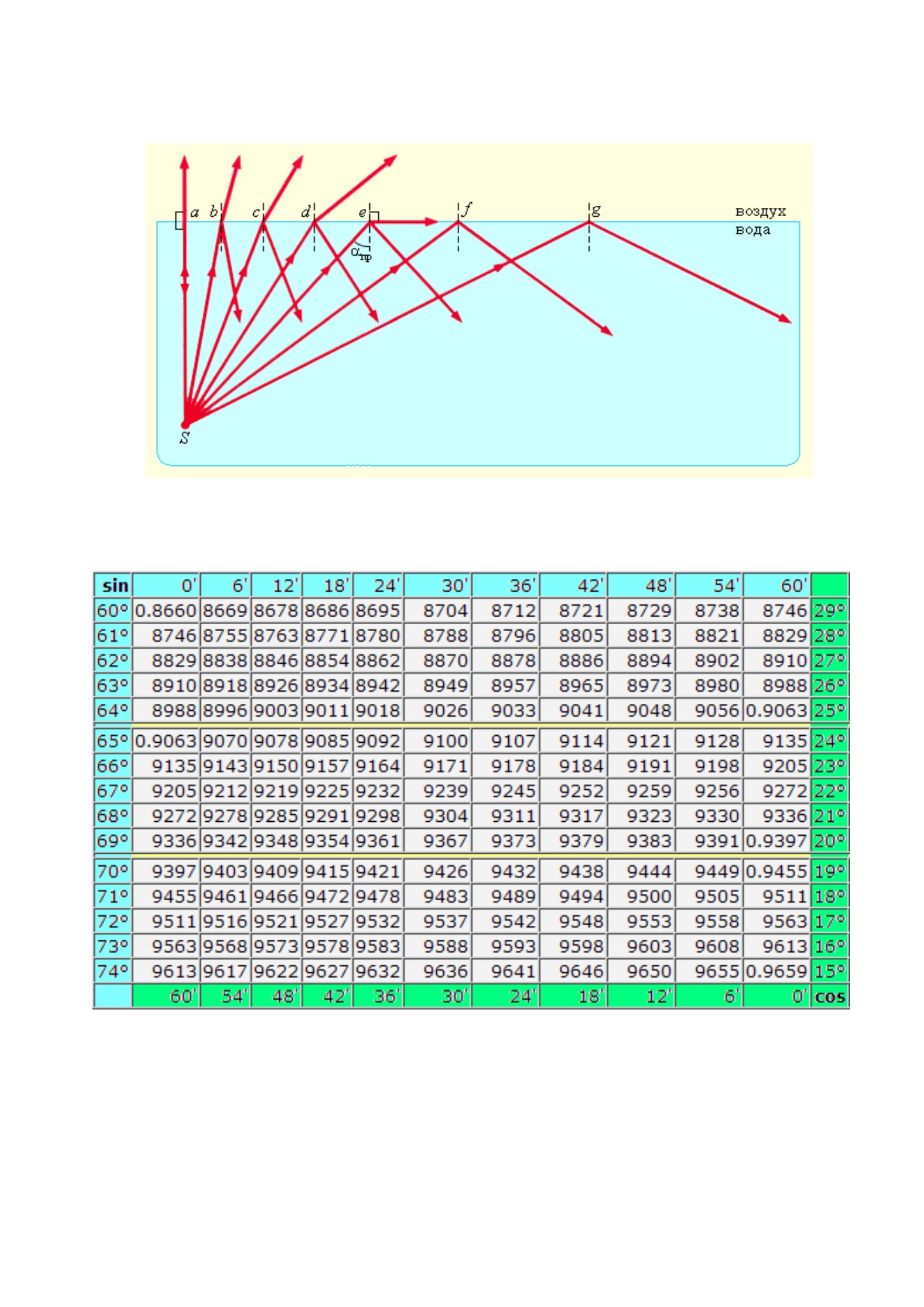Click the value 8870 in the 62° row

437,661
